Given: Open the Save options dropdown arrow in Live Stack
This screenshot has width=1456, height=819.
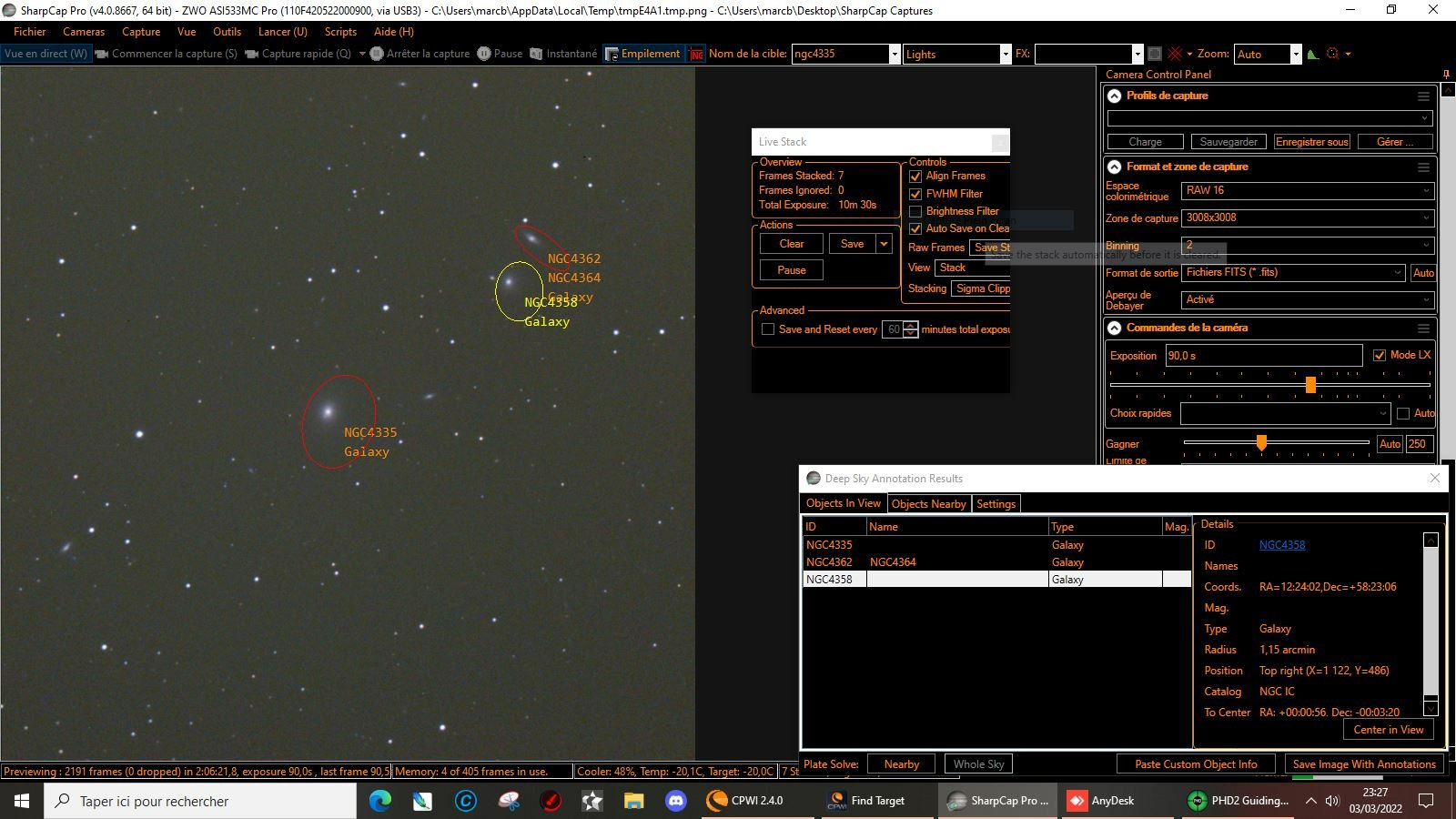Looking at the screenshot, I should coord(884,244).
